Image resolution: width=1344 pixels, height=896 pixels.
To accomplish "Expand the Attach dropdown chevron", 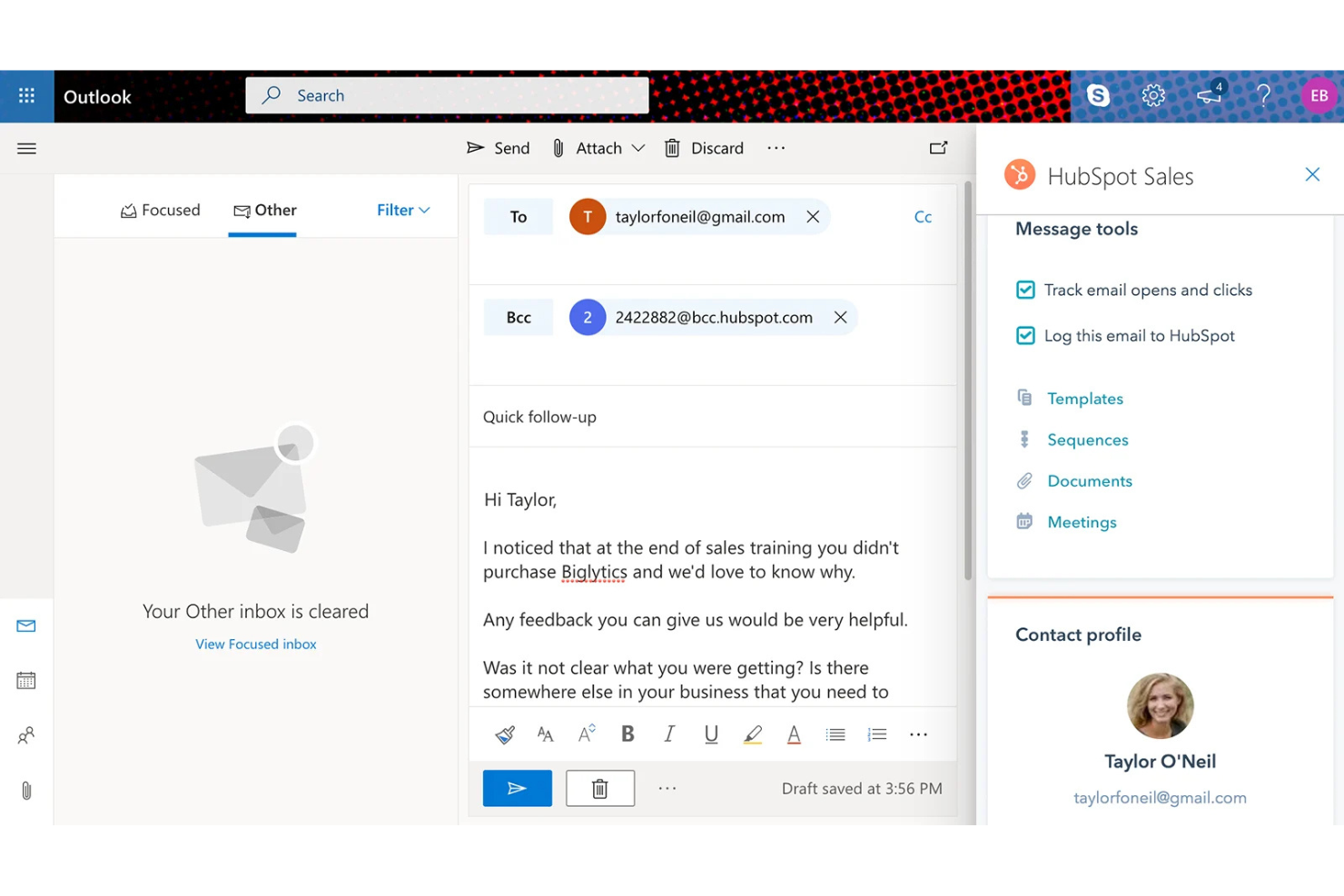I will click(x=638, y=148).
